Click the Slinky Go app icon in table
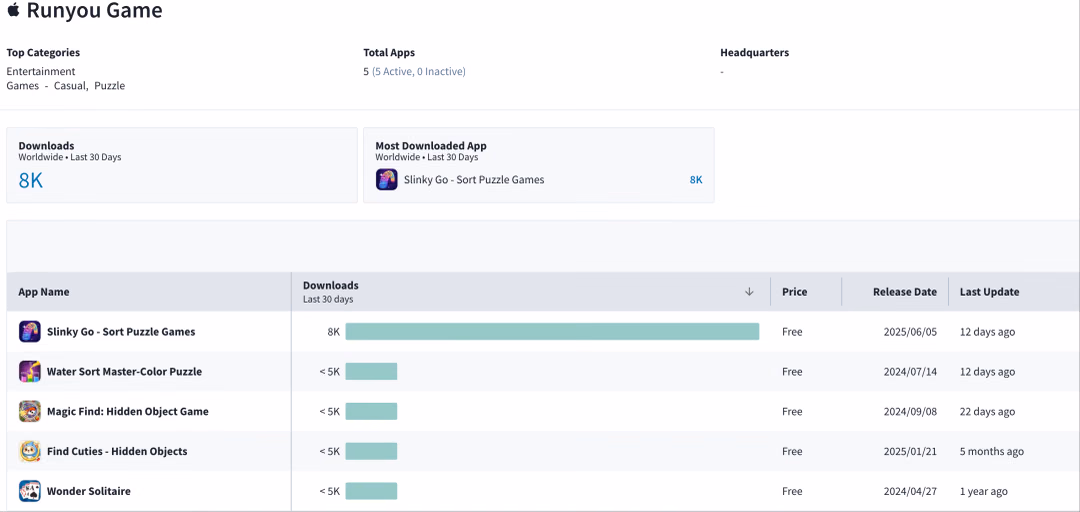The height and width of the screenshot is (512, 1080). pyautogui.click(x=30, y=331)
